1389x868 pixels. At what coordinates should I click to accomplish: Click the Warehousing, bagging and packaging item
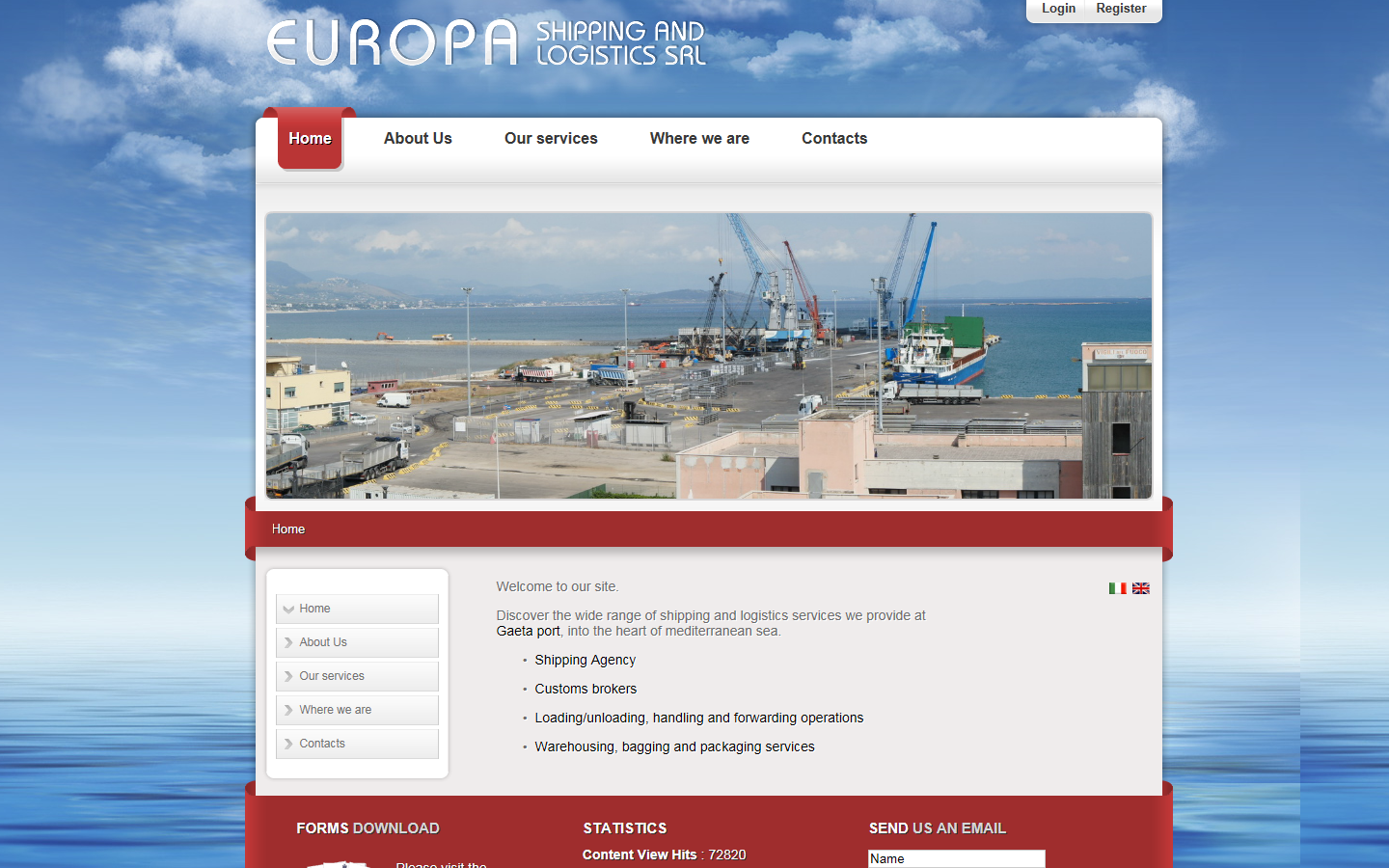(674, 746)
